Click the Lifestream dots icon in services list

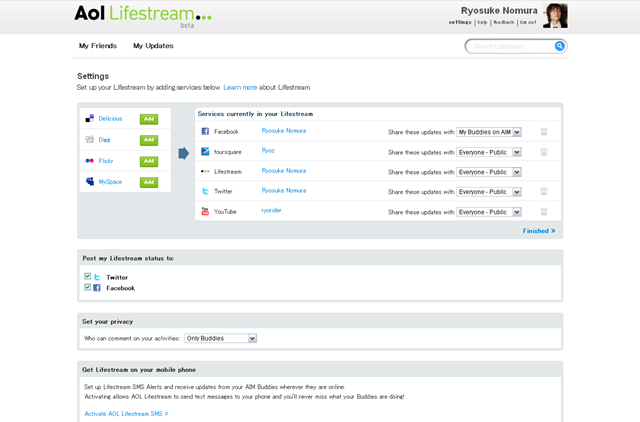tap(205, 171)
